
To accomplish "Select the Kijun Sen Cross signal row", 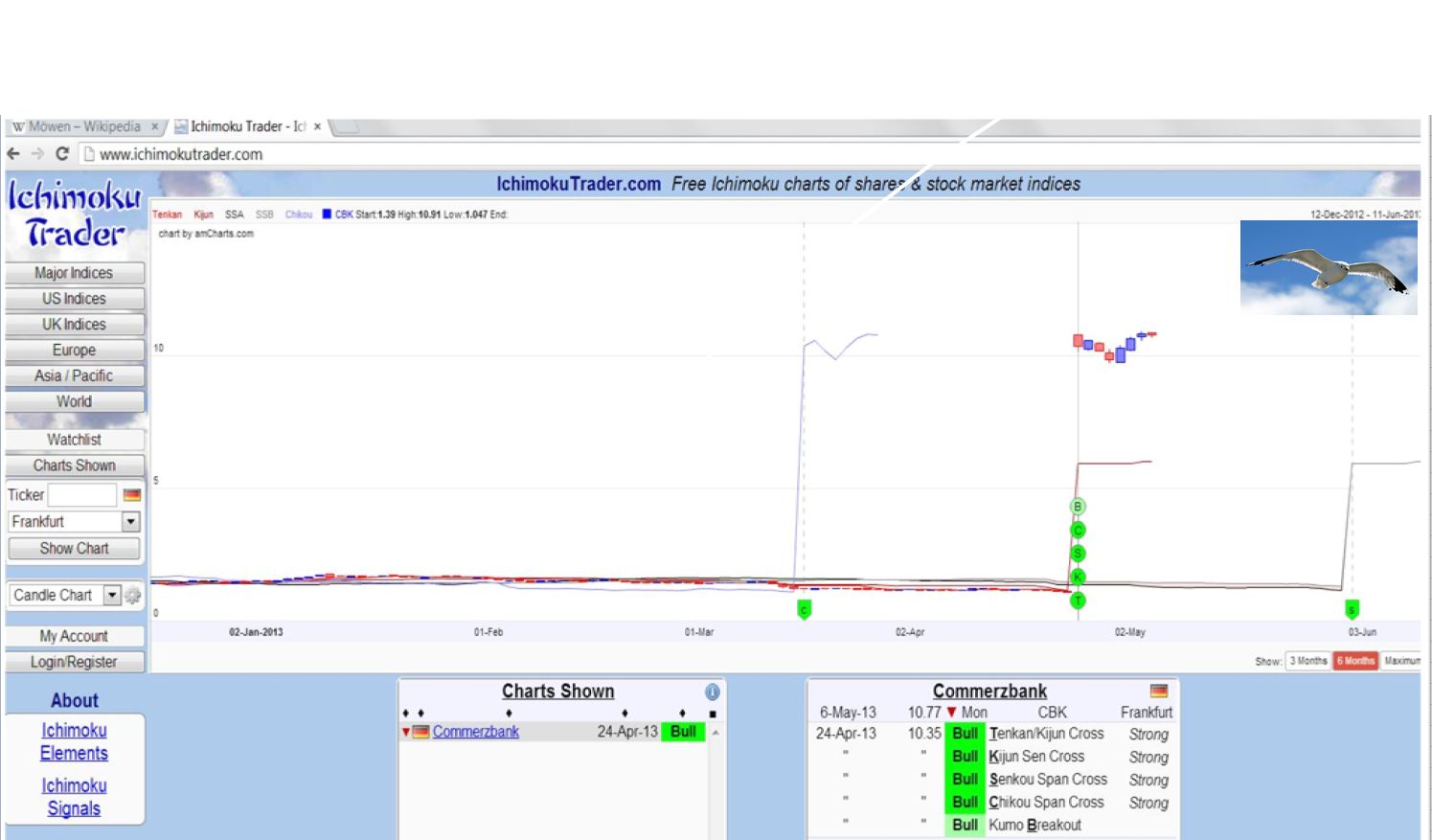I will [x=992, y=757].
